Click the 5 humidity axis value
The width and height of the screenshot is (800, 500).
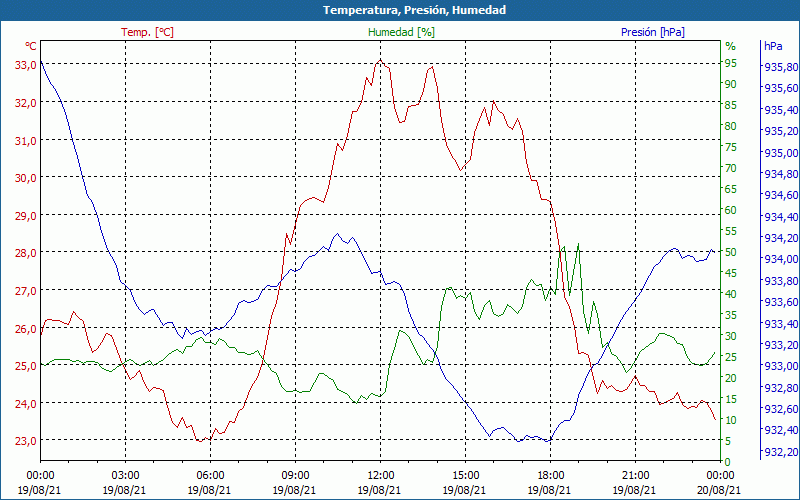pyautogui.click(x=728, y=441)
